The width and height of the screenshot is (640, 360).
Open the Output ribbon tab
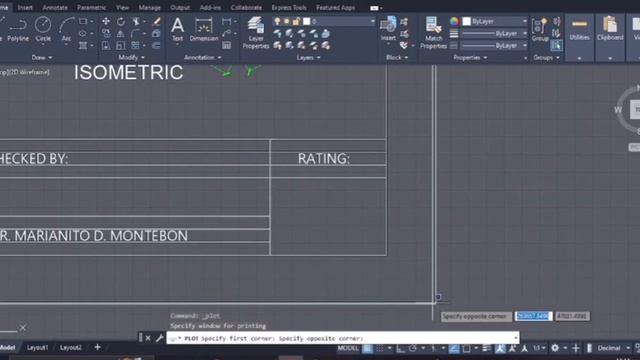180,7
